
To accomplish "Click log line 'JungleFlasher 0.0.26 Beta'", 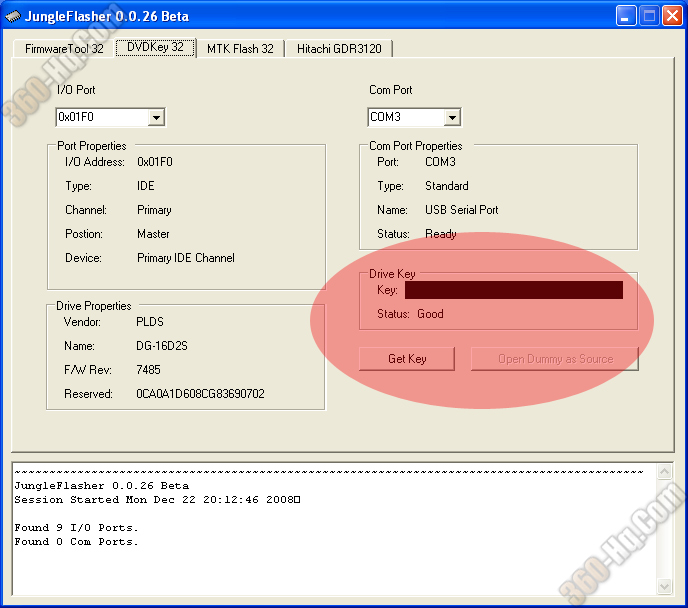I will [101, 486].
